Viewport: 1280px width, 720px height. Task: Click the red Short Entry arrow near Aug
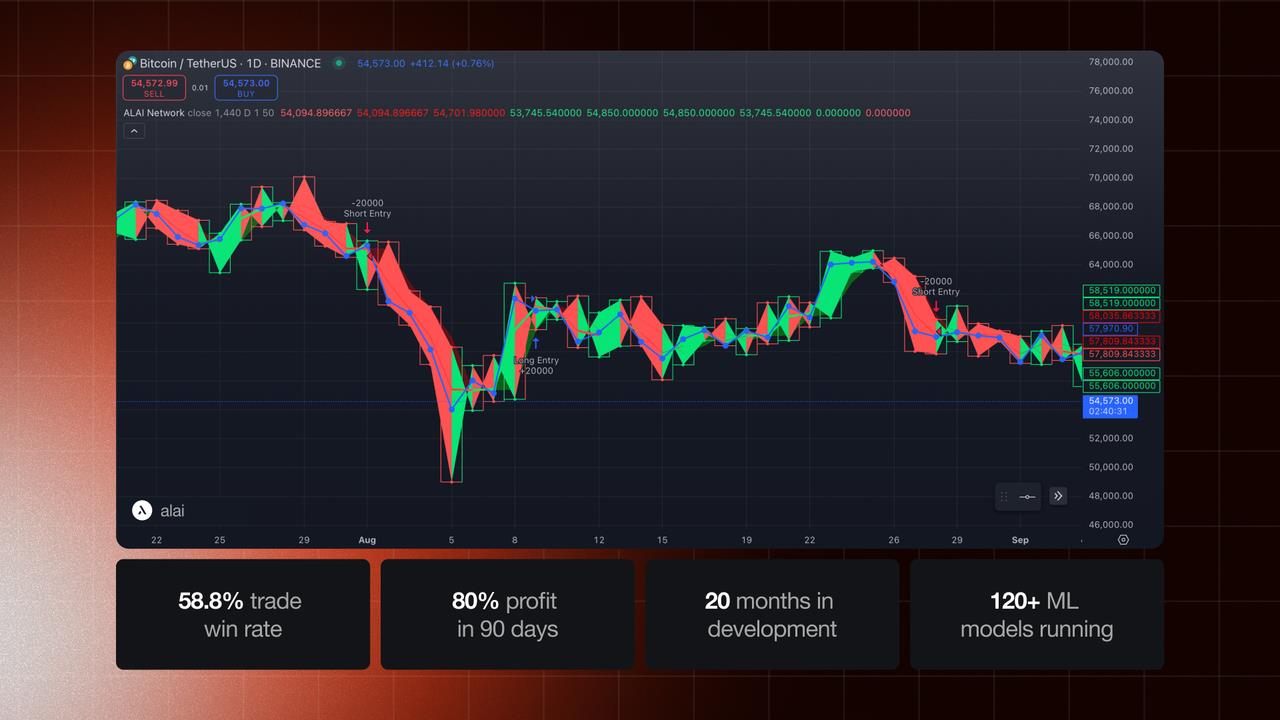coord(367,228)
